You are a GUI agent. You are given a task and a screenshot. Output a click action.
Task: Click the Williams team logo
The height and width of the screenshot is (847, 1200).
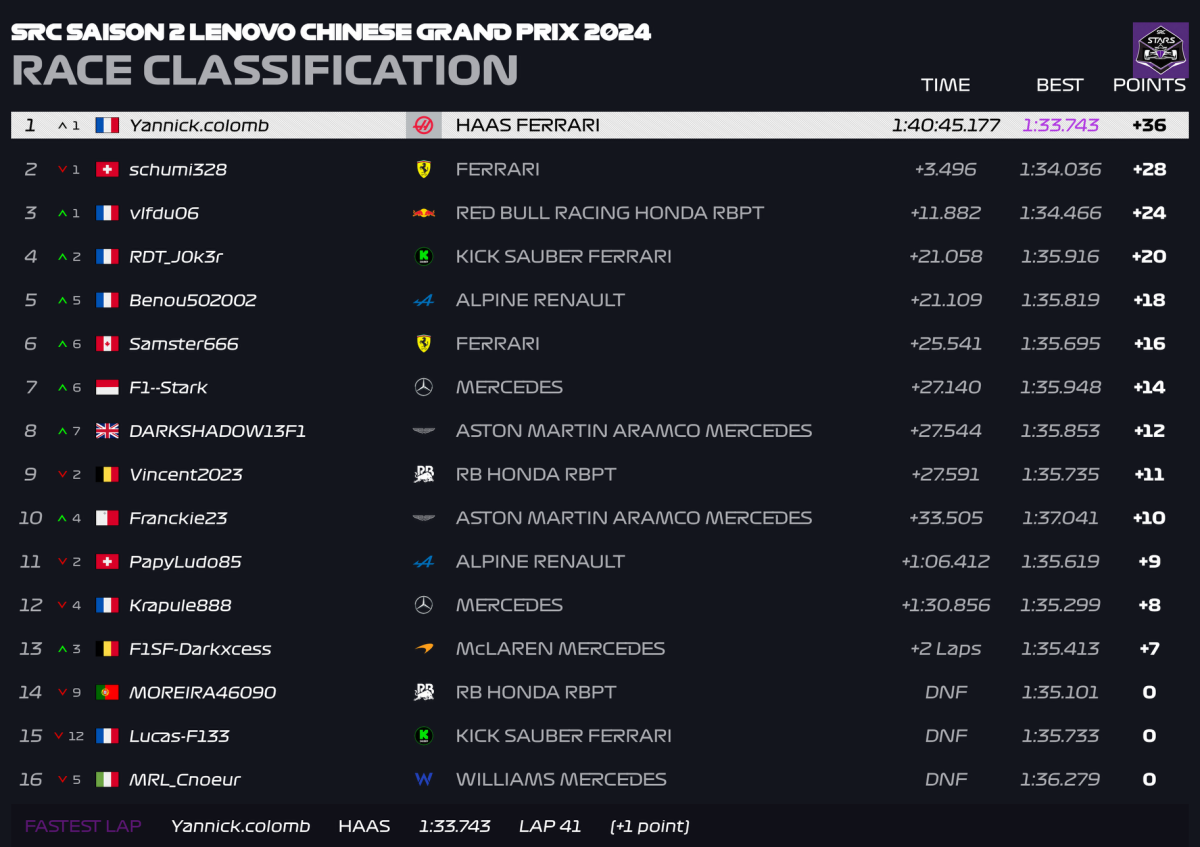(x=423, y=779)
